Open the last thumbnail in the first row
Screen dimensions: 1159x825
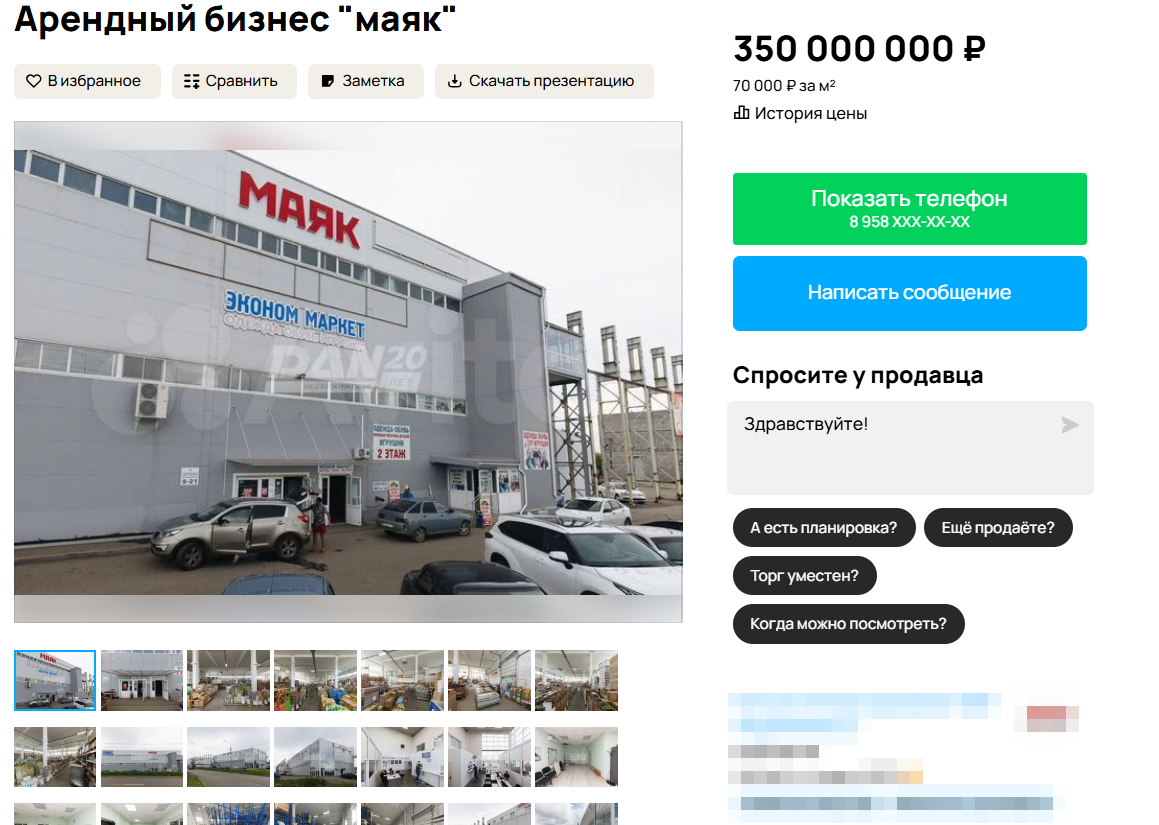click(576, 680)
